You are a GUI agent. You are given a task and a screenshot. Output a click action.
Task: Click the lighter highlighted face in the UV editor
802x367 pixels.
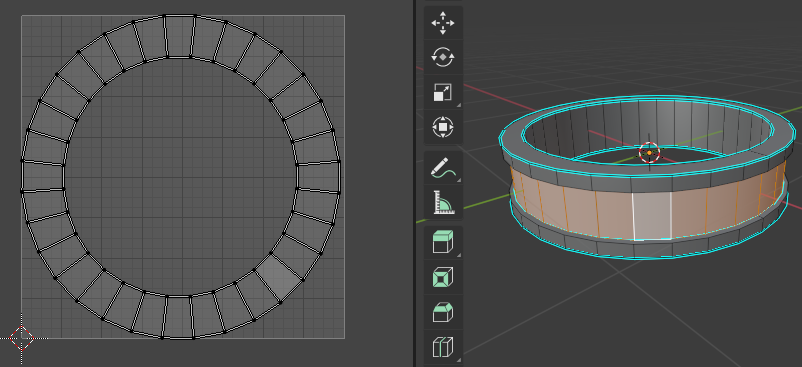279,277
